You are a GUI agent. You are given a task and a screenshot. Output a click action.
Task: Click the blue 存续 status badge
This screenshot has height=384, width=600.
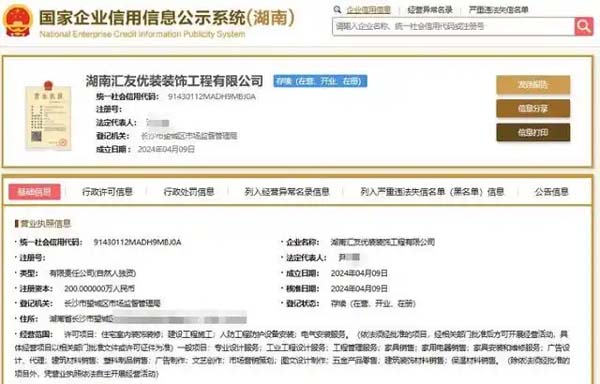point(320,81)
